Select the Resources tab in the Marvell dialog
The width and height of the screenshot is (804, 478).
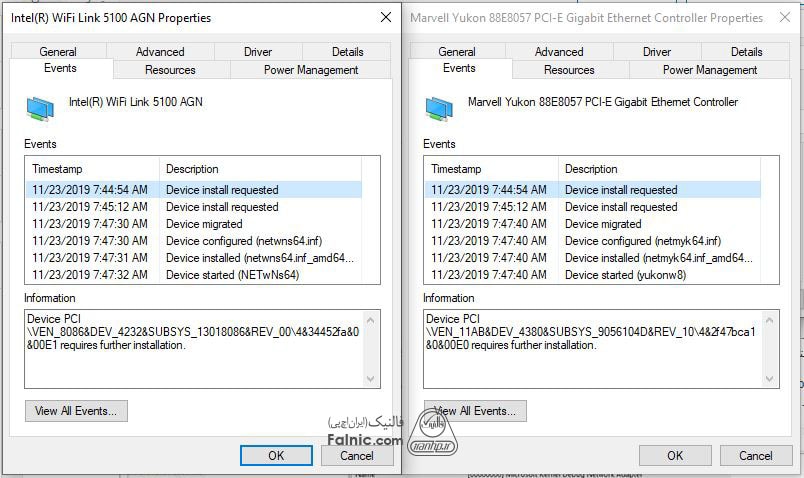[x=569, y=70]
